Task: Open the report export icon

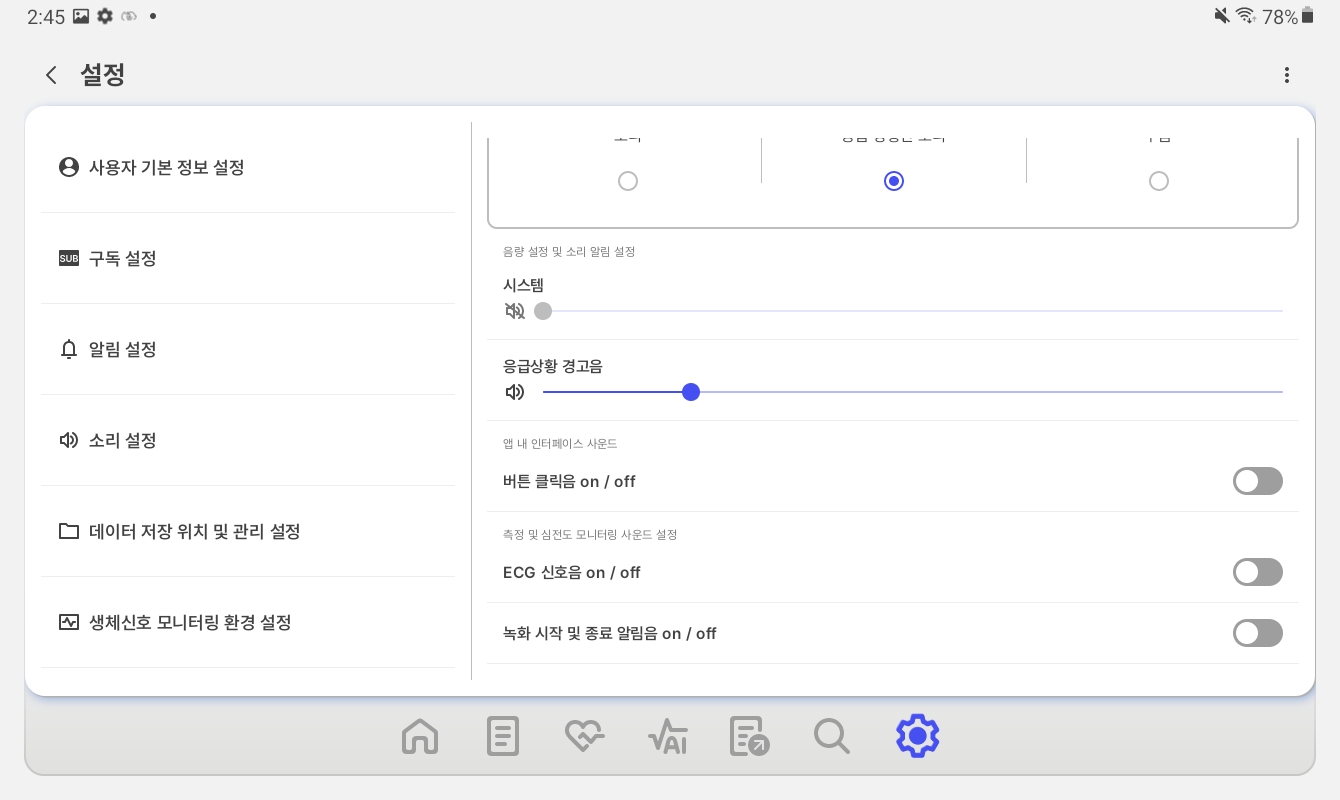Action: click(750, 737)
